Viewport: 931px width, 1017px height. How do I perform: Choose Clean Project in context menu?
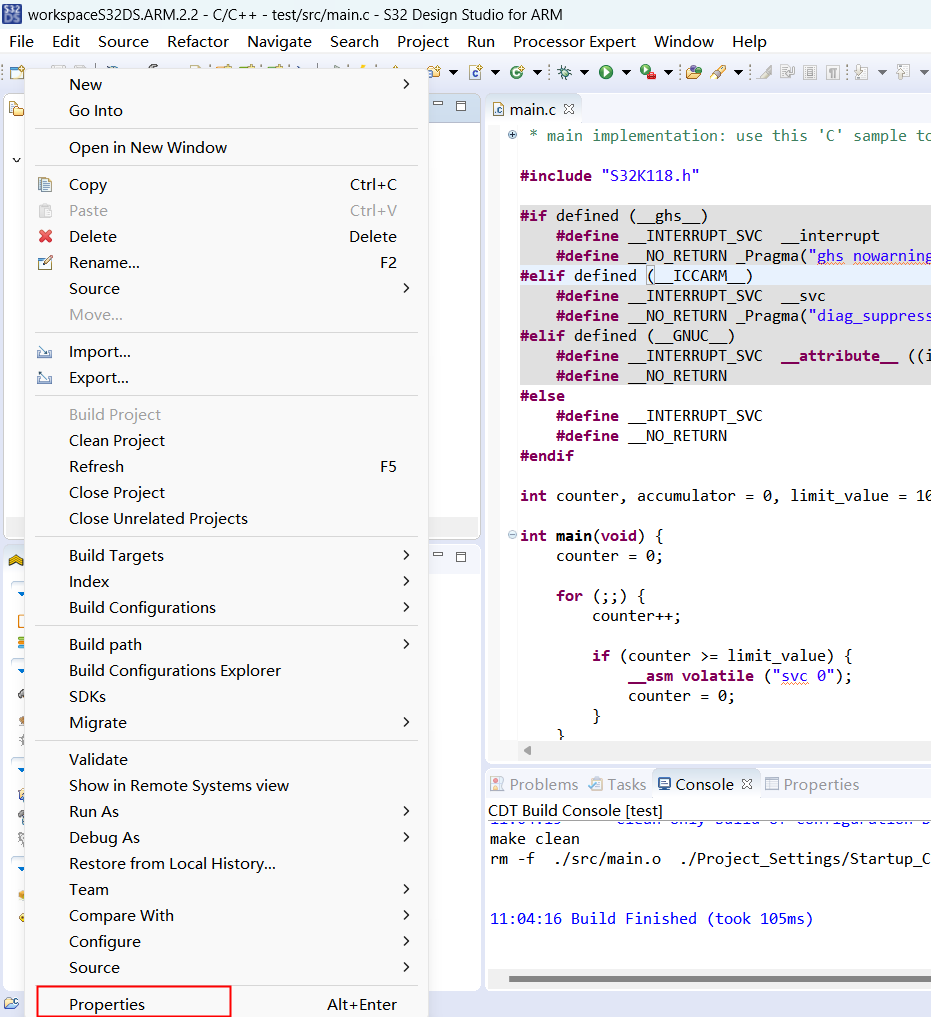[117, 441]
